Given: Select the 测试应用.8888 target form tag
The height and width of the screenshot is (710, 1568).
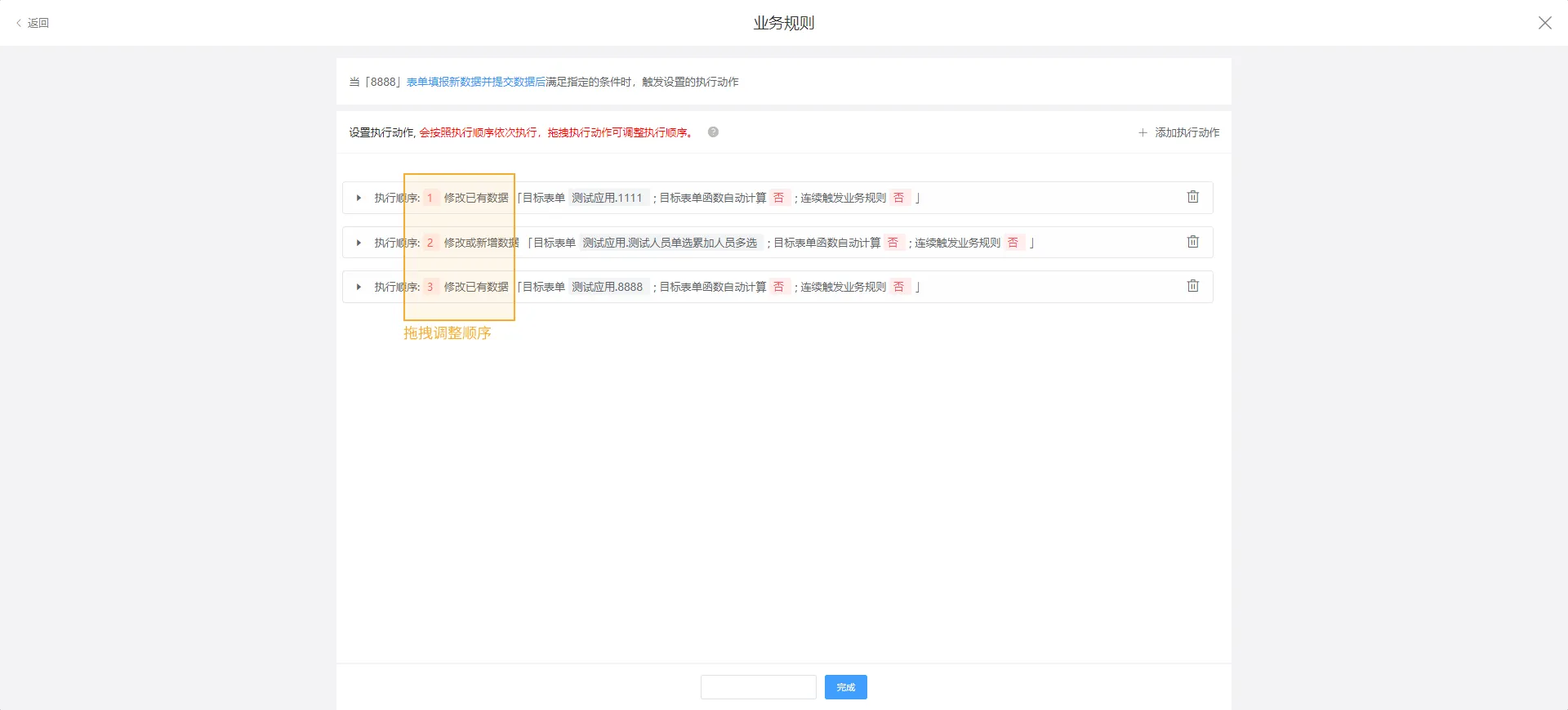Looking at the screenshot, I should pos(607,287).
